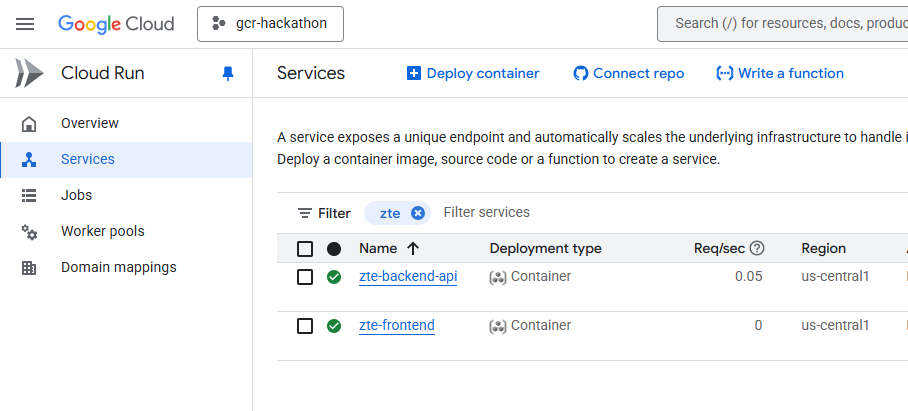Click the Filter list icon

305,213
